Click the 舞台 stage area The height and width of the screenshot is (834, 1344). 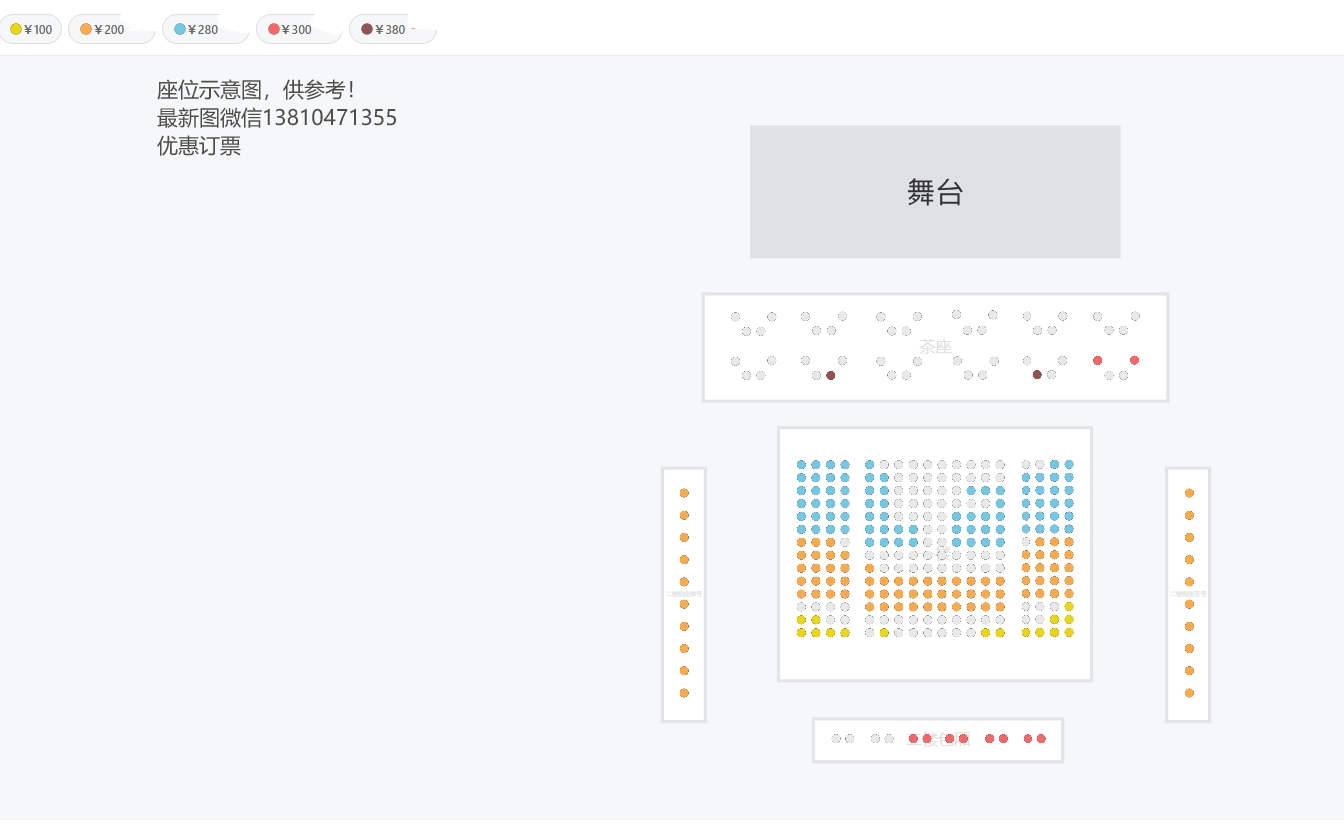pos(934,192)
